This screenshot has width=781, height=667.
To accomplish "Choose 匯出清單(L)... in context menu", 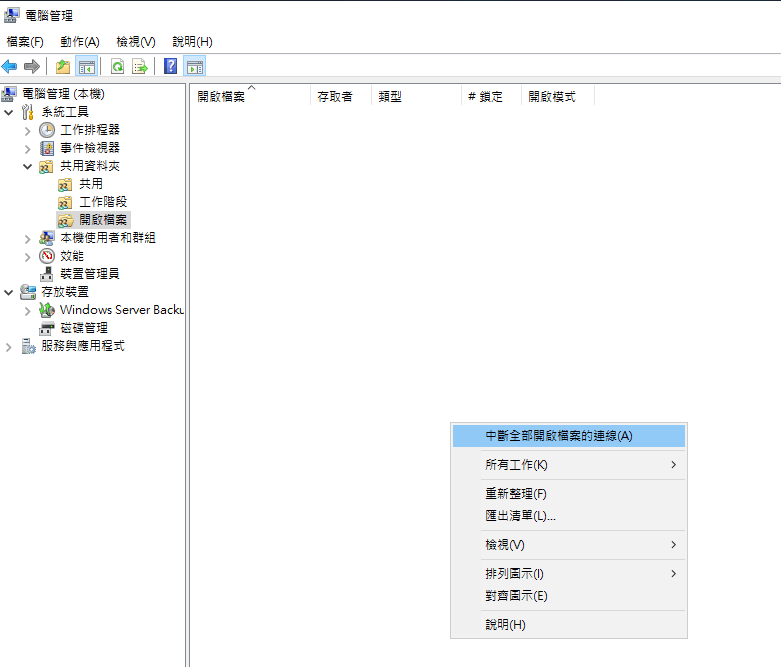I will 569,516.
